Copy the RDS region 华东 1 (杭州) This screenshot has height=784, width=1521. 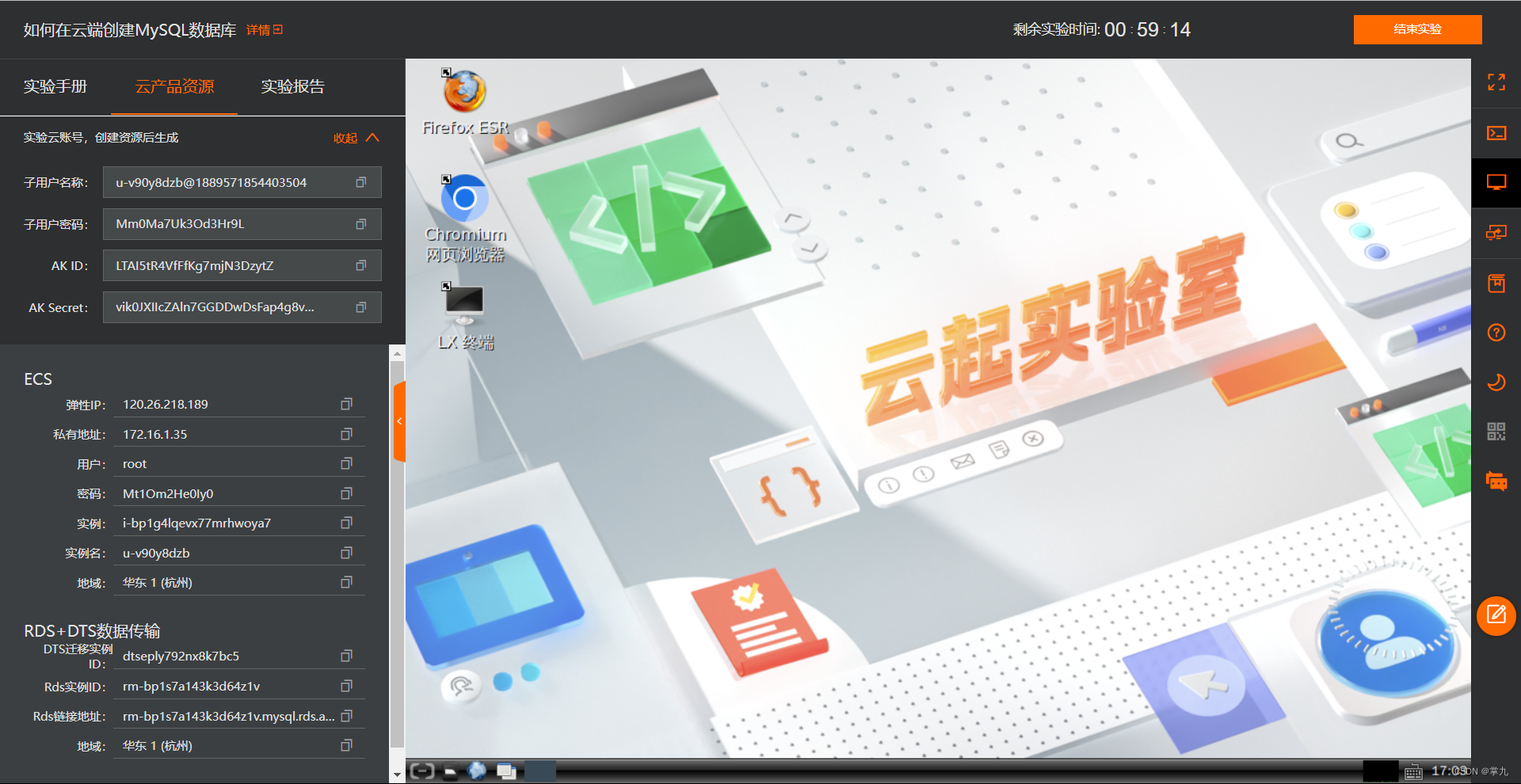(346, 745)
